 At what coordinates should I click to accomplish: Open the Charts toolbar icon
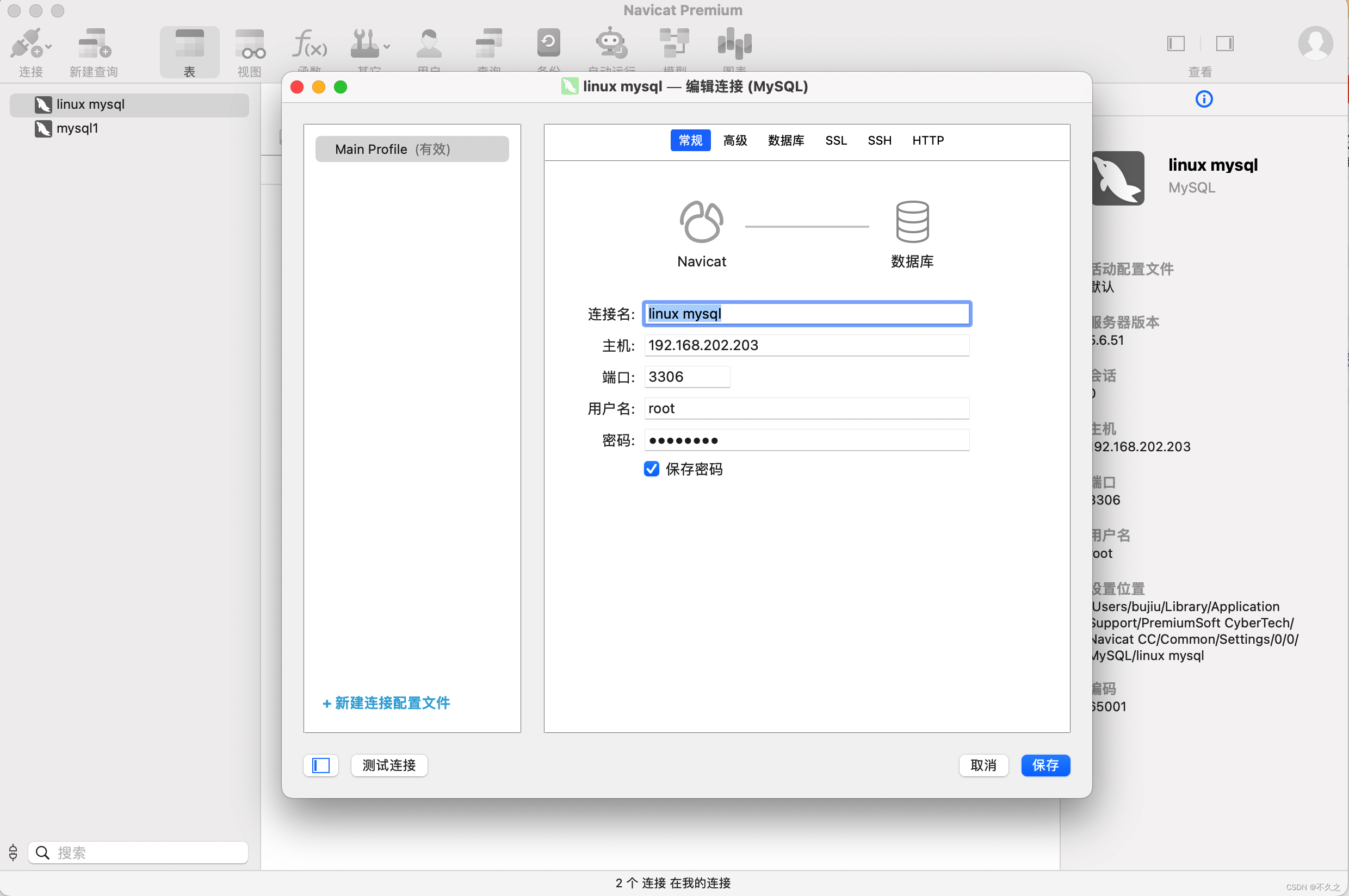click(x=734, y=43)
